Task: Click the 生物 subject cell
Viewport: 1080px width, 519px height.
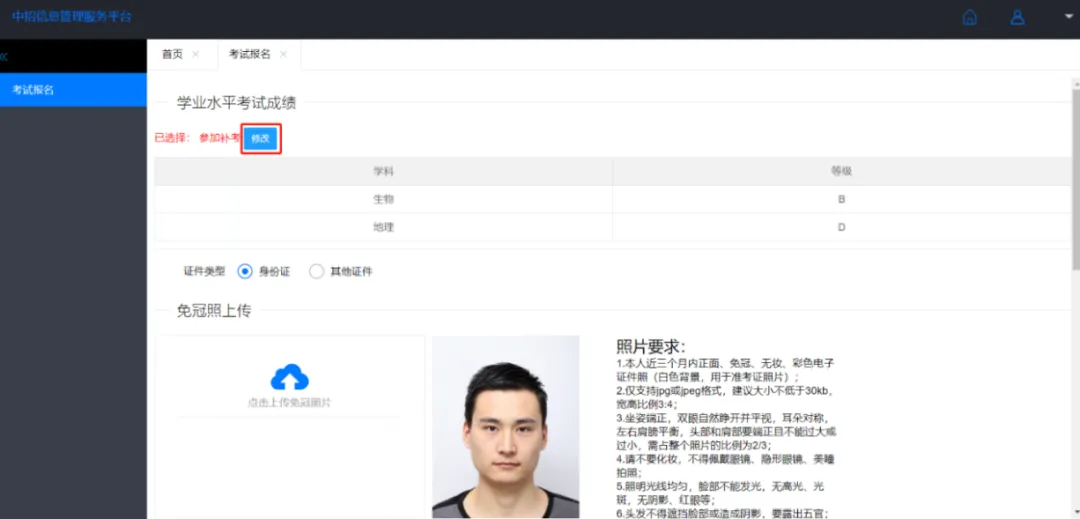Action: coord(384,199)
